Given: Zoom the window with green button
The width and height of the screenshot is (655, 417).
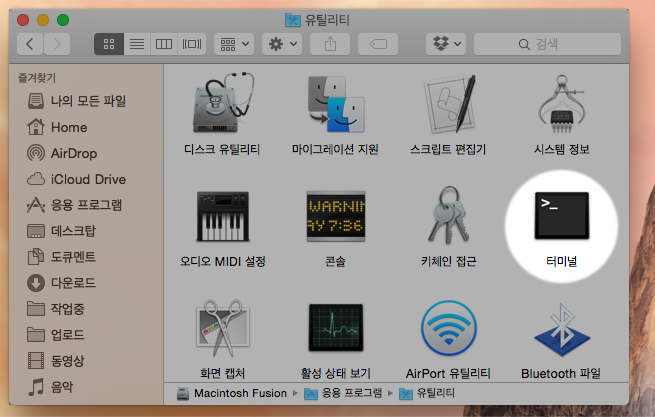Looking at the screenshot, I should [x=63, y=20].
